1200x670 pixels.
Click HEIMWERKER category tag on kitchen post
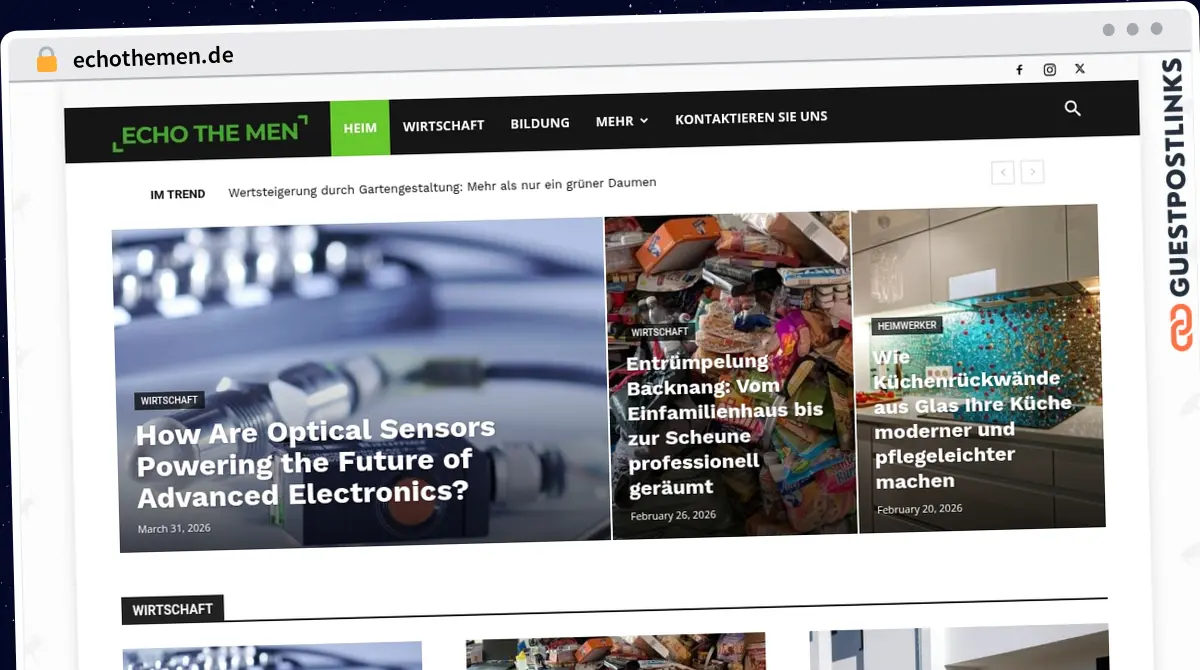point(907,326)
